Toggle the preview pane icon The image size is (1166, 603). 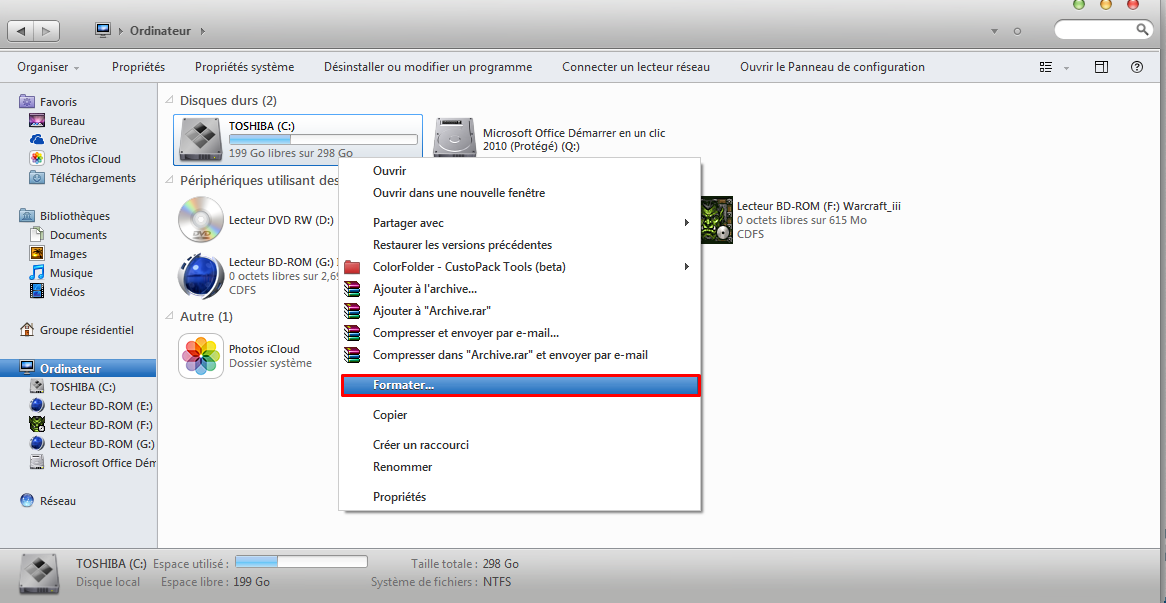click(1101, 67)
